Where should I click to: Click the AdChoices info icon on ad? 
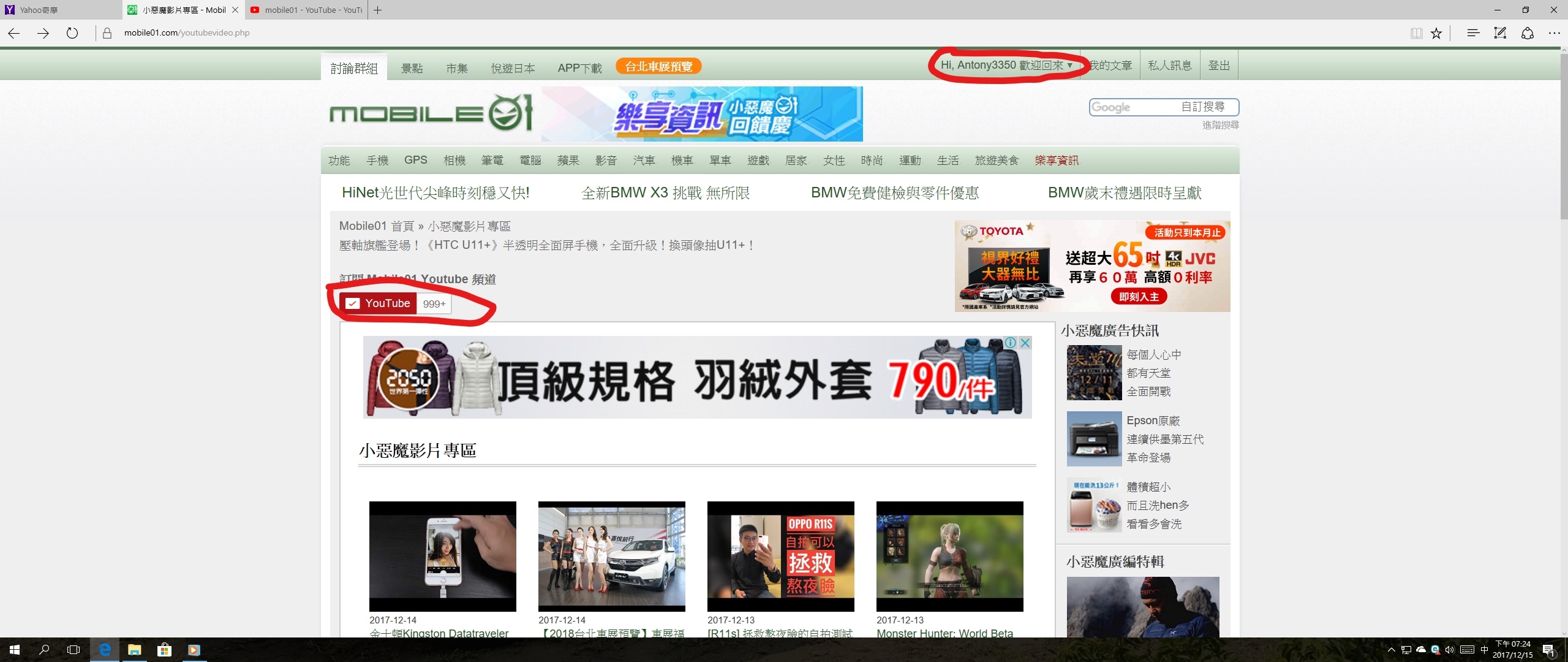[x=1011, y=343]
